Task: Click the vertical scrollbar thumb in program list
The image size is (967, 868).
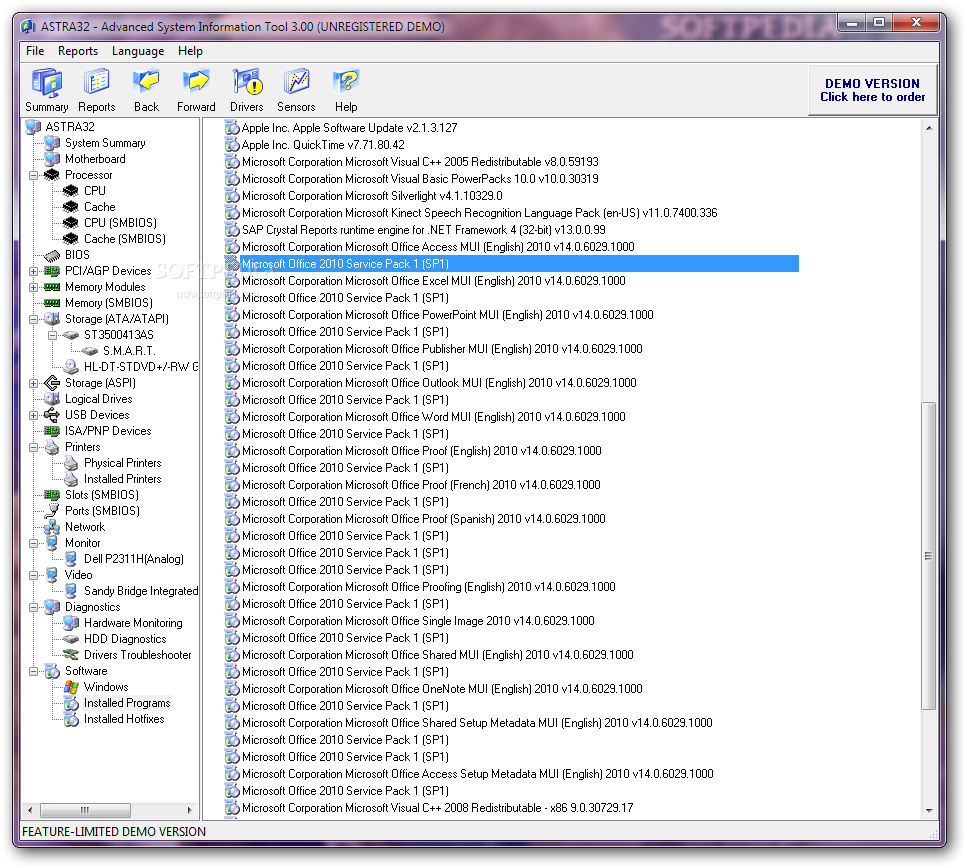Action: click(928, 556)
